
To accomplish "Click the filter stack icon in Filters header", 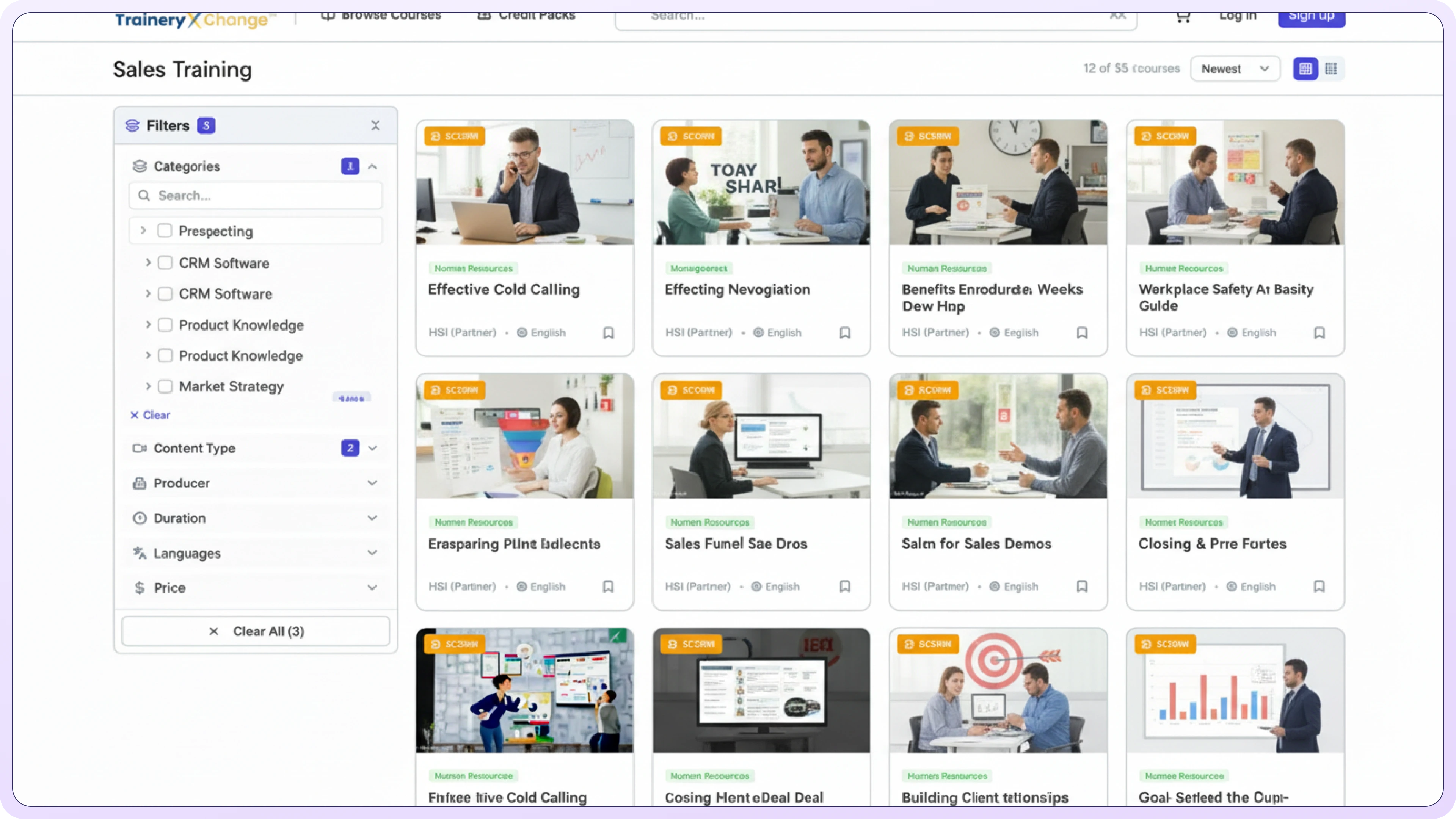I will coord(132,125).
